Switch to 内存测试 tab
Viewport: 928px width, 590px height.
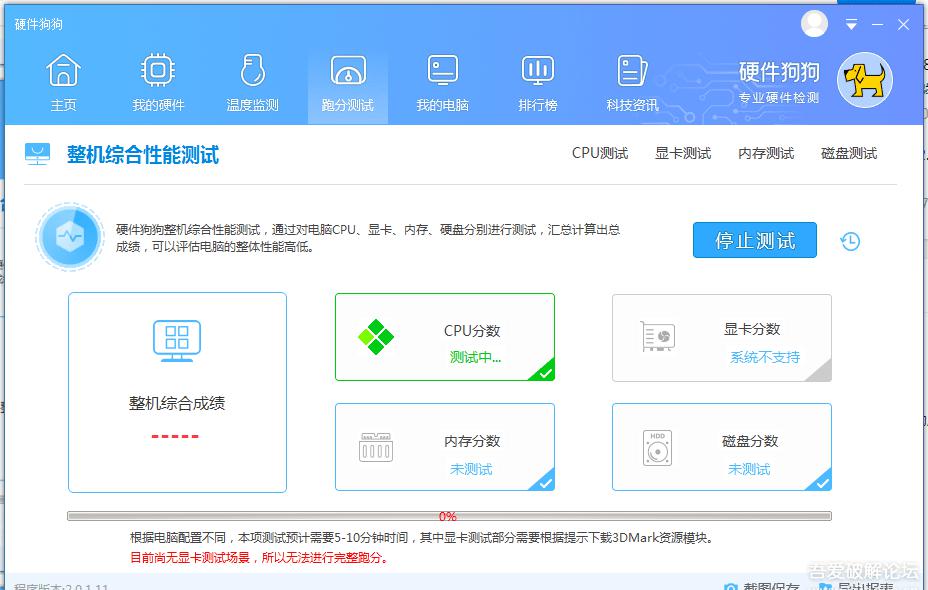[x=766, y=153]
